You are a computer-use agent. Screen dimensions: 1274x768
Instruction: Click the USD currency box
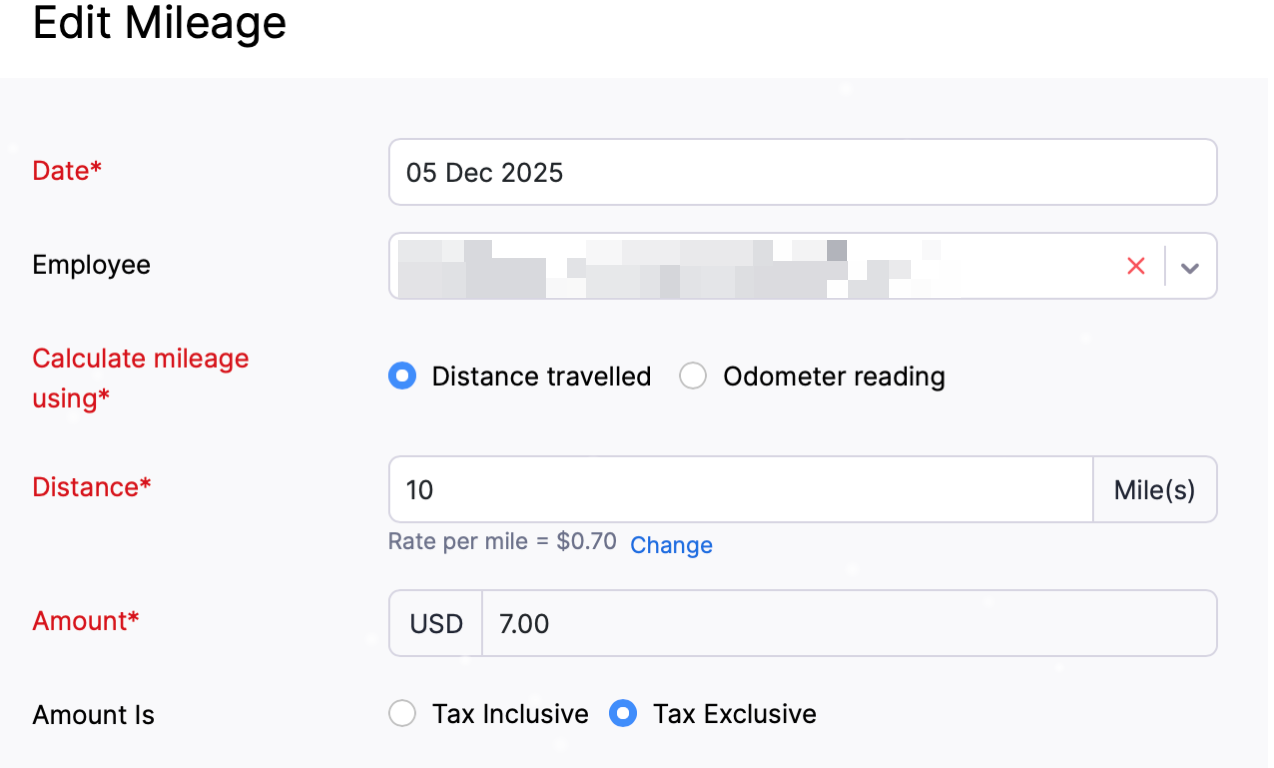436,624
